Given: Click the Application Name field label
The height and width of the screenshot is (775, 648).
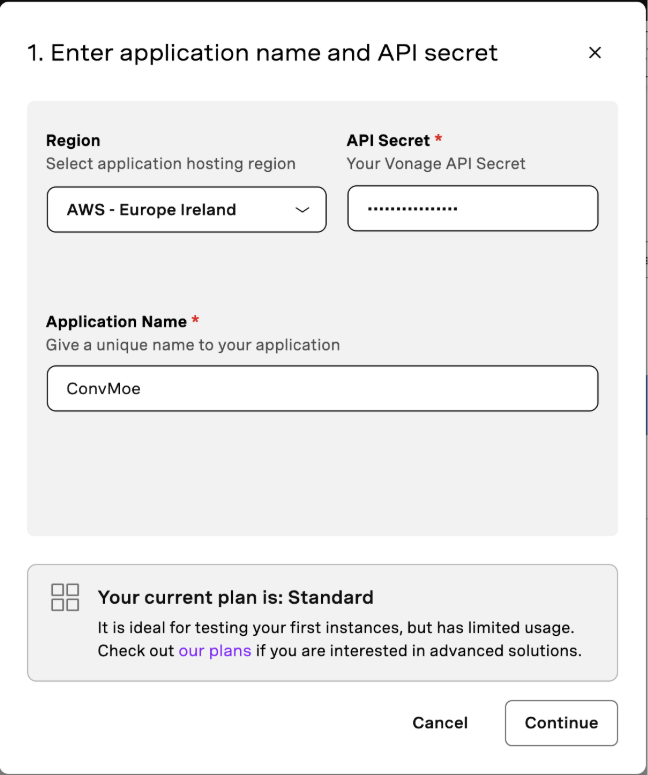Looking at the screenshot, I should pyautogui.click(x=116, y=322).
